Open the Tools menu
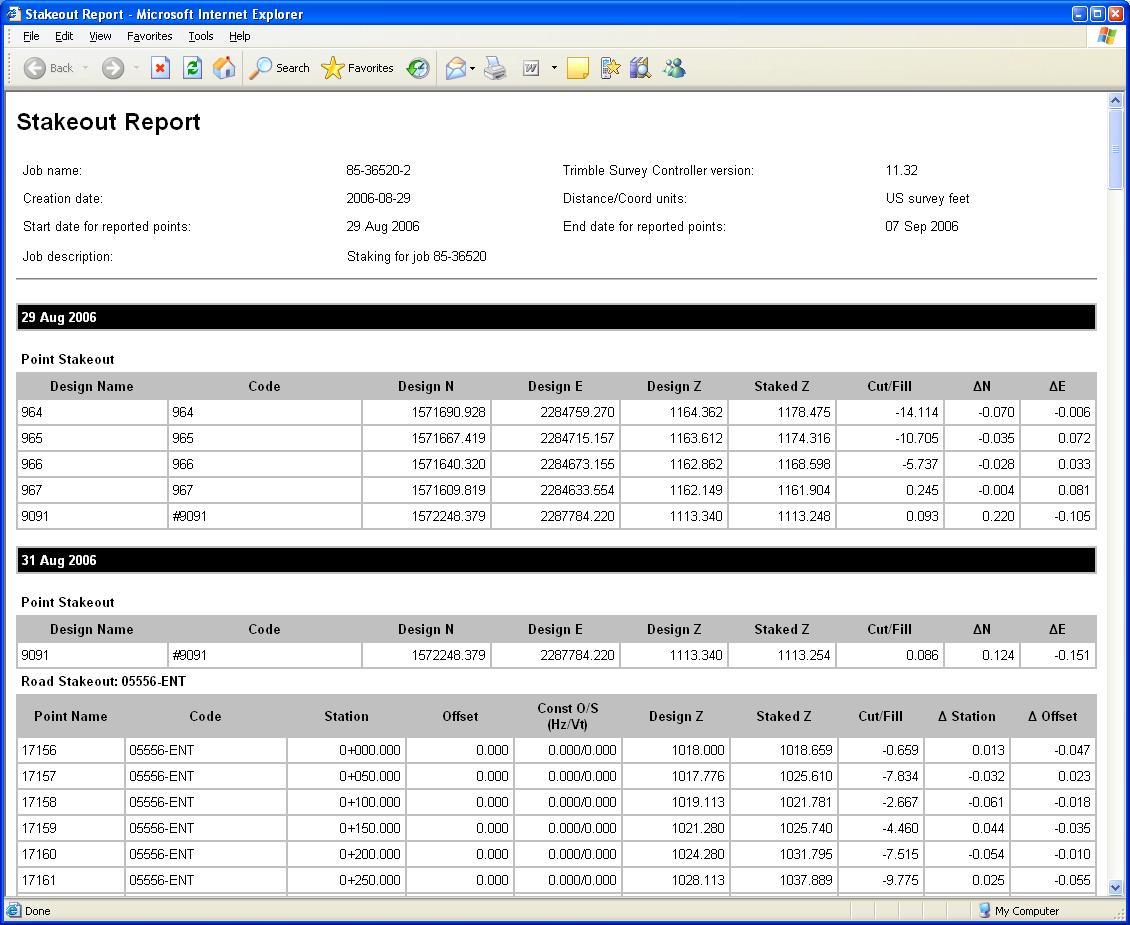 tap(200, 36)
